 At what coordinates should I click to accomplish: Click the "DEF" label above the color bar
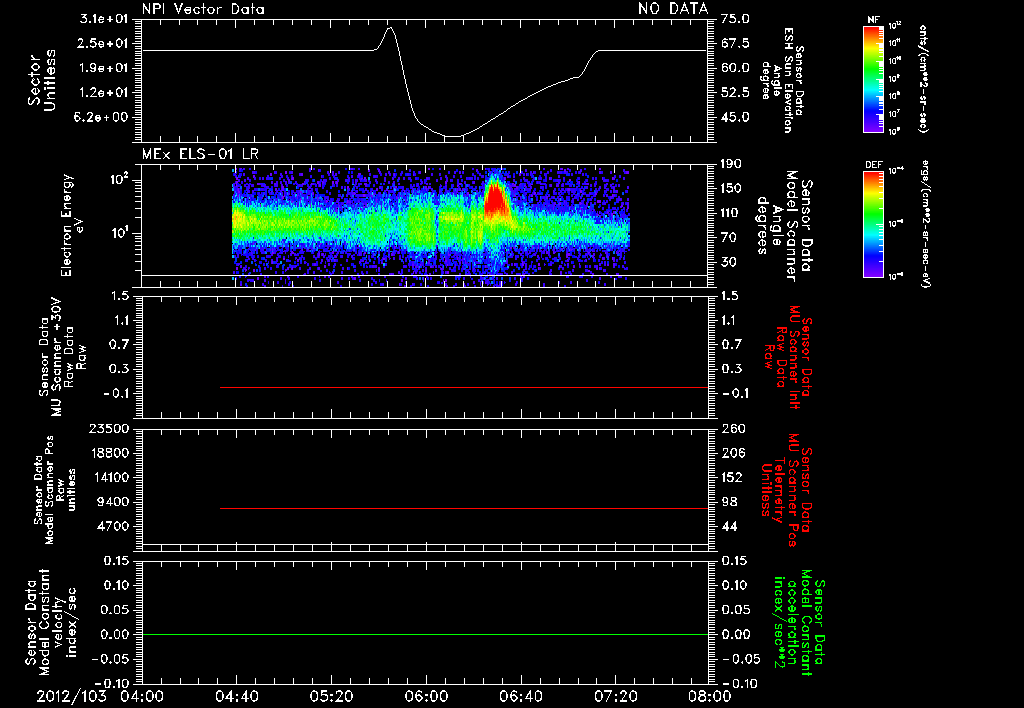(x=873, y=165)
